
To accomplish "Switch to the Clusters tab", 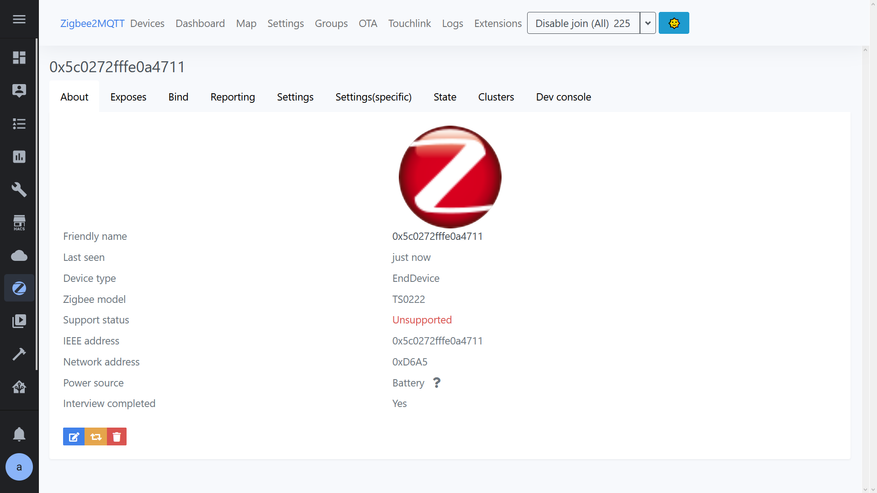I will click(x=496, y=97).
